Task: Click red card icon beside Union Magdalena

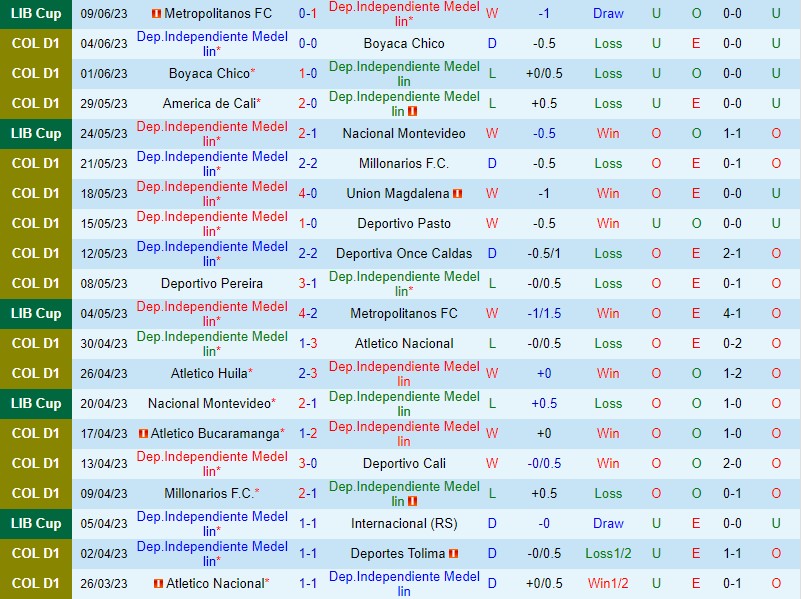Action: 458,194
